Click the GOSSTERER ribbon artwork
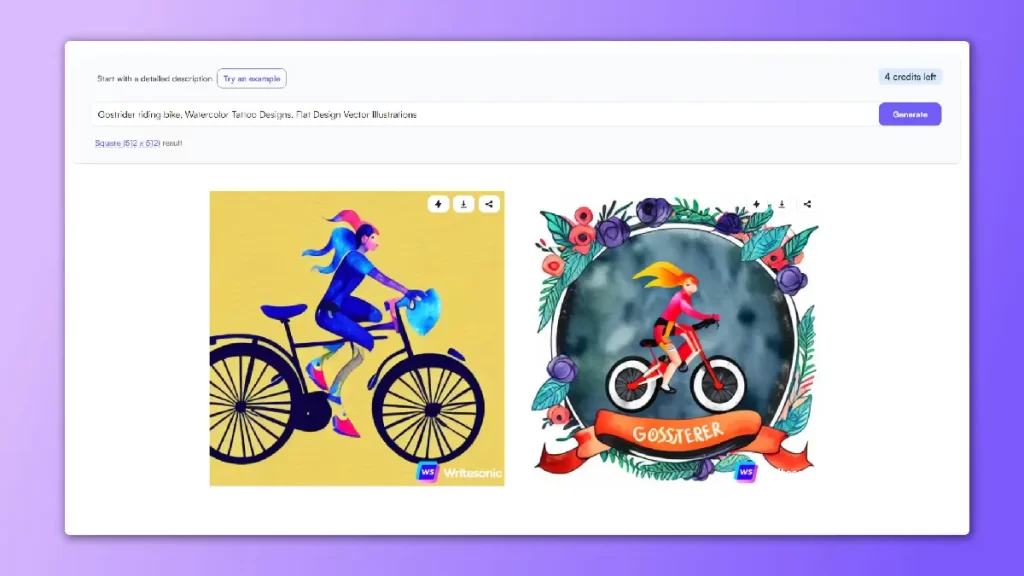This screenshot has height=576, width=1024. coord(680,430)
